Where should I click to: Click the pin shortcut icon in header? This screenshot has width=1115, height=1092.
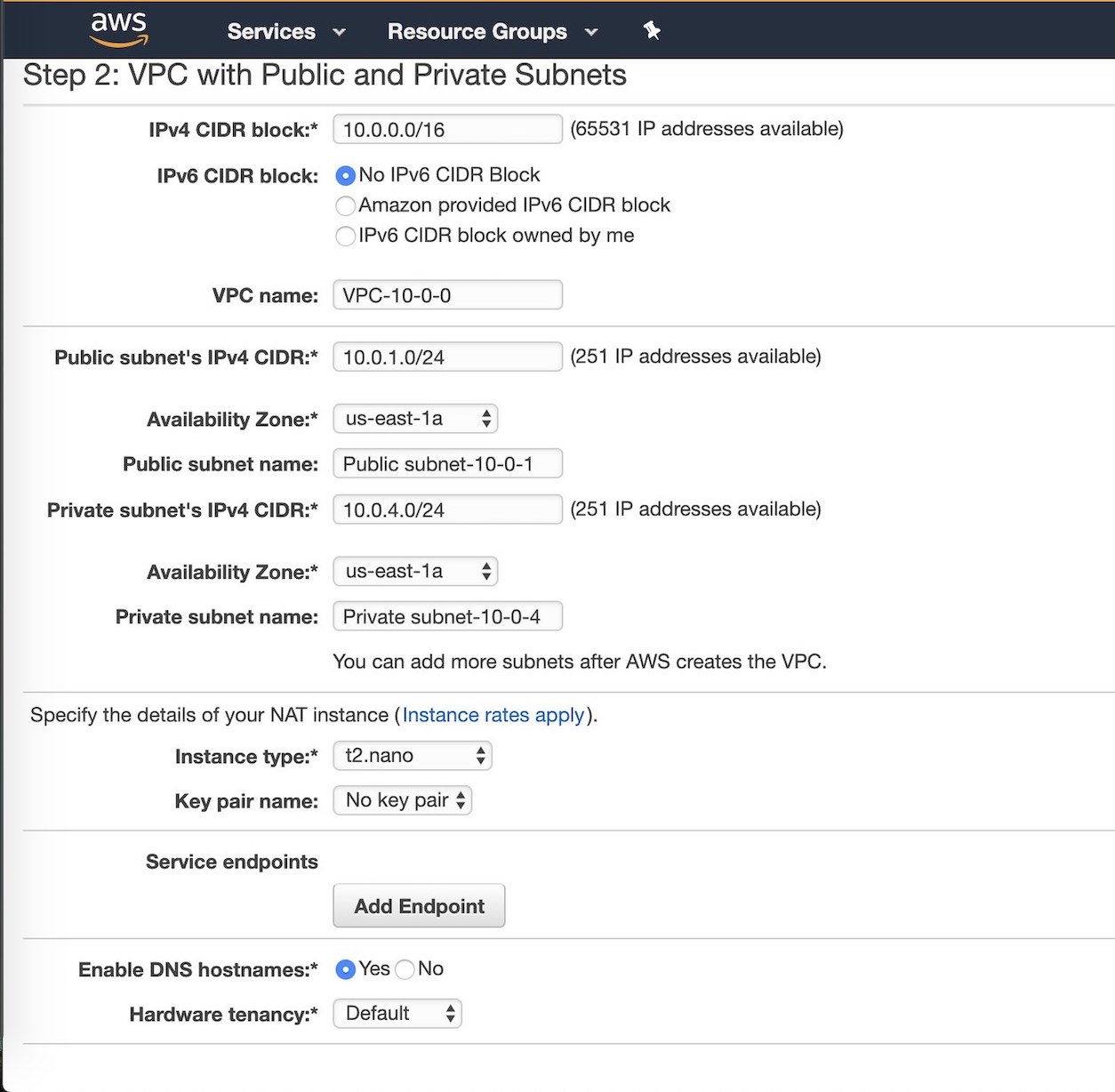point(652,31)
